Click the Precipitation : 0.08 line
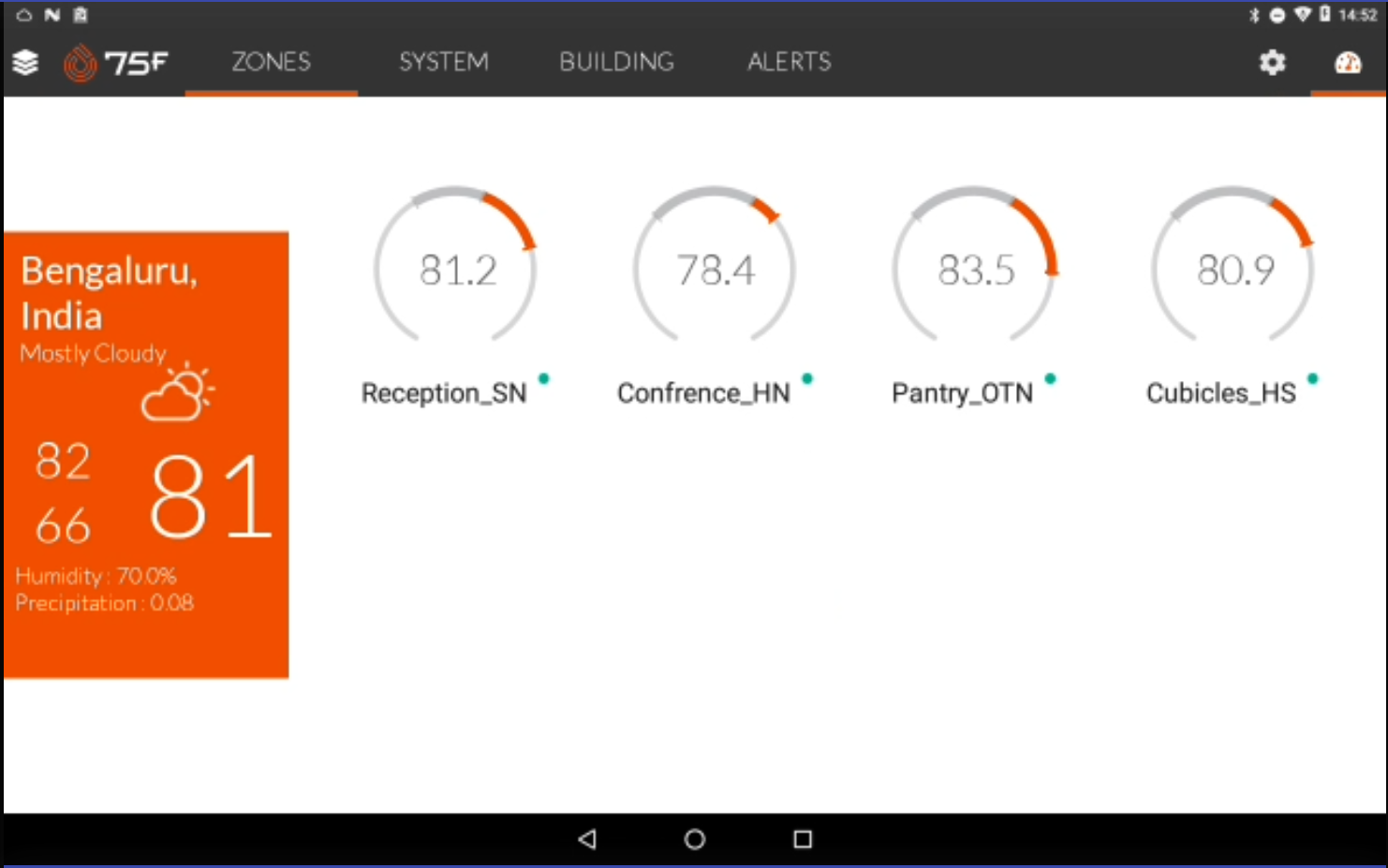Screen dimensions: 1388x868 (x=104, y=603)
